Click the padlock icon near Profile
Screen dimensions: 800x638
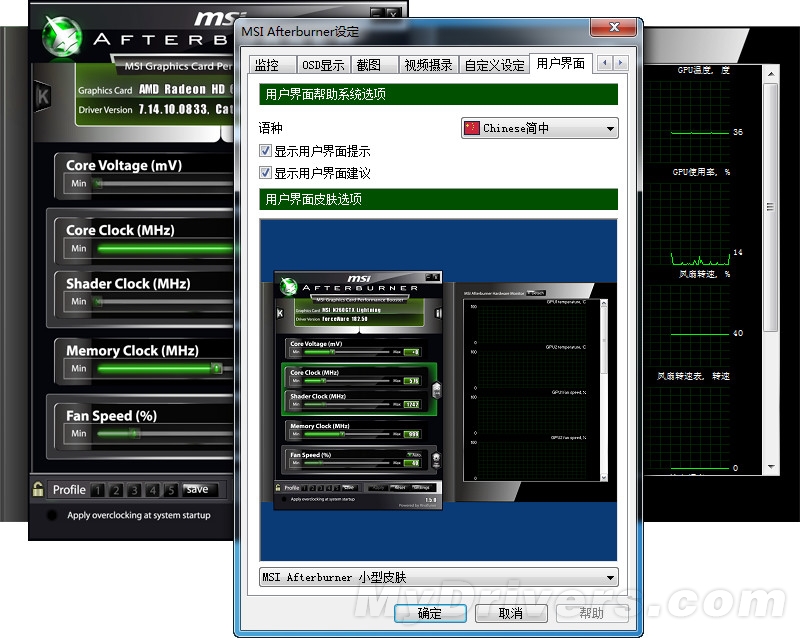click(x=37, y=489)
